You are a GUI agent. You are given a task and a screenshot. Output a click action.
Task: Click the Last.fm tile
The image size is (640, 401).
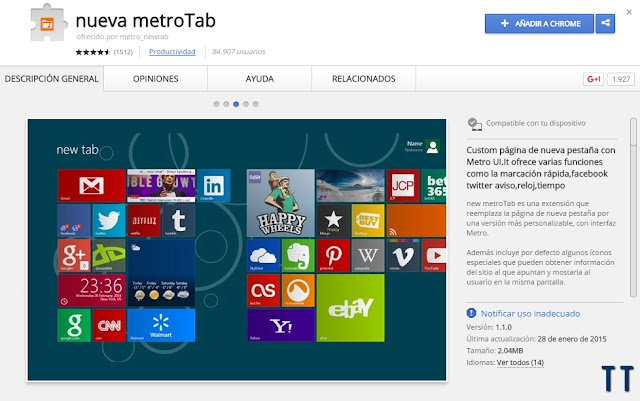point(263,290)
